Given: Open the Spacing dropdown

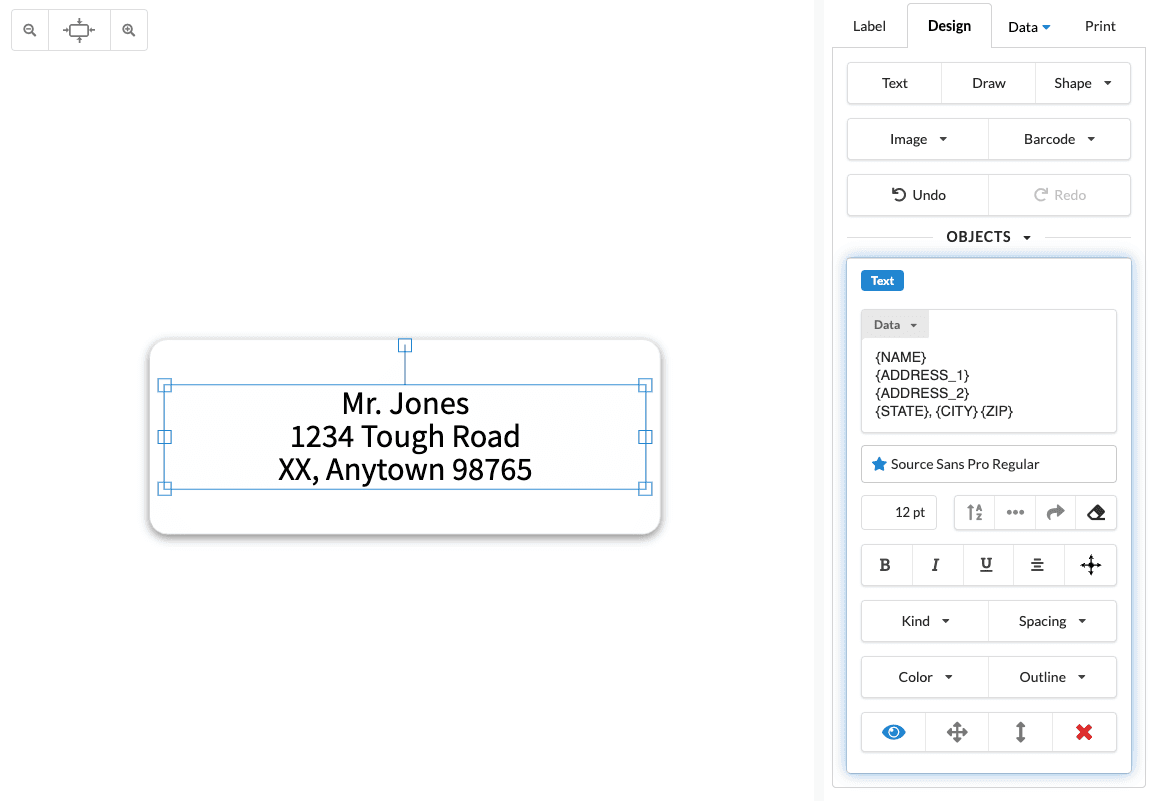Looking at the screenshot, I should [1052, 621].
